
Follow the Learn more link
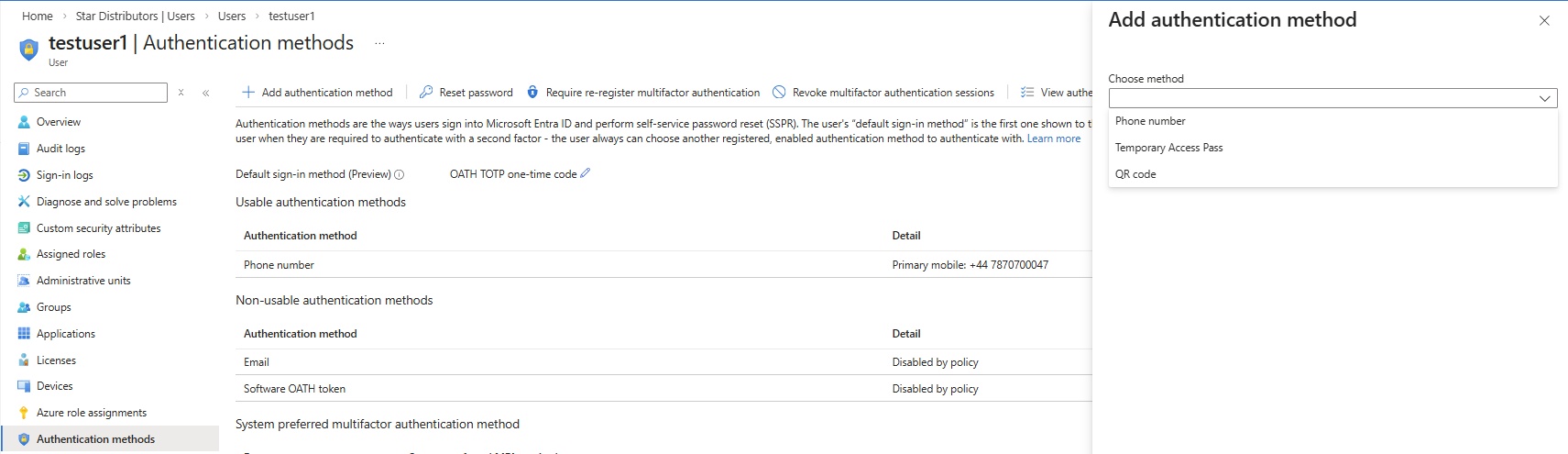[1053, 138]
